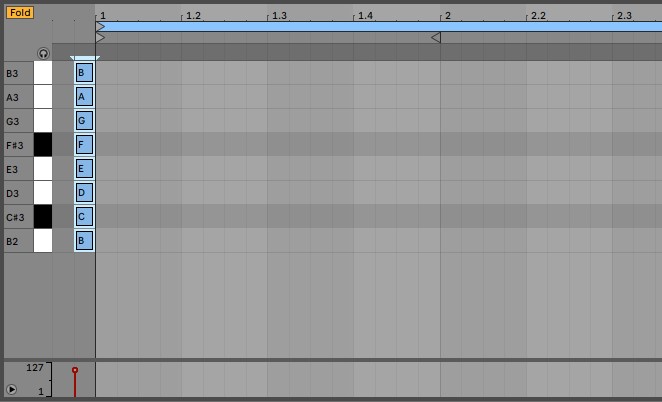Click the black C#3 piano key
Image resolution: width=662 pixels, height=402 pixels.
pyautogui.click(x=43, y=217)
